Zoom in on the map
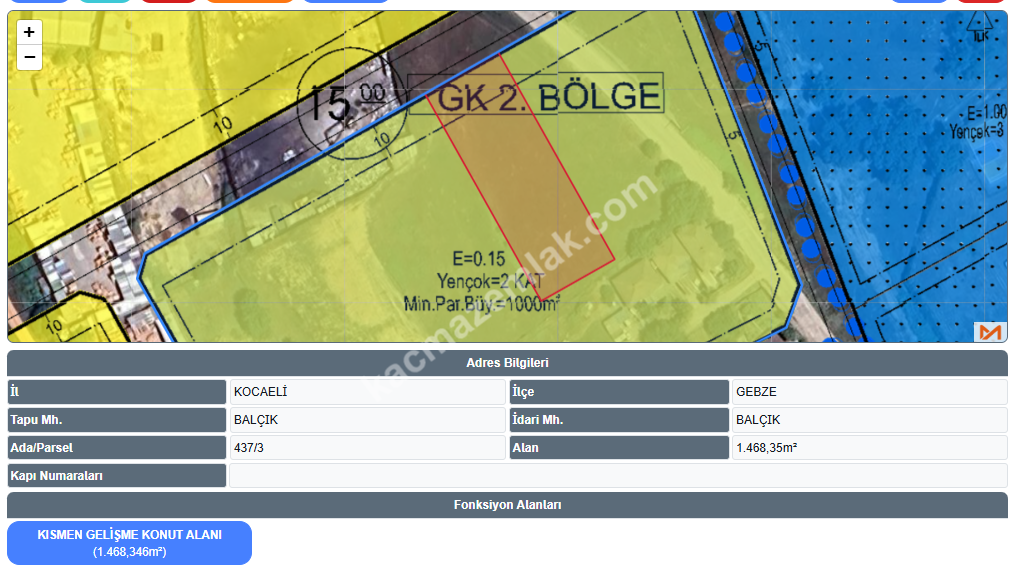 pos(29,32)
